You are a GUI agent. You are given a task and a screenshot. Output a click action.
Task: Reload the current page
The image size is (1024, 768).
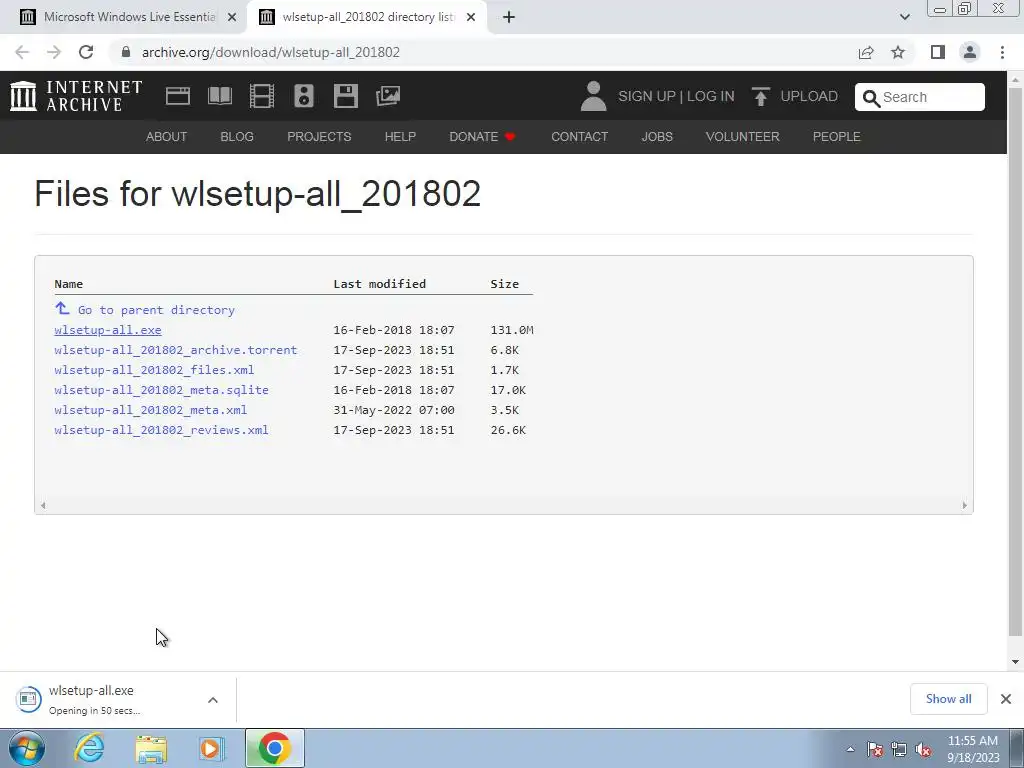point(86,52)
